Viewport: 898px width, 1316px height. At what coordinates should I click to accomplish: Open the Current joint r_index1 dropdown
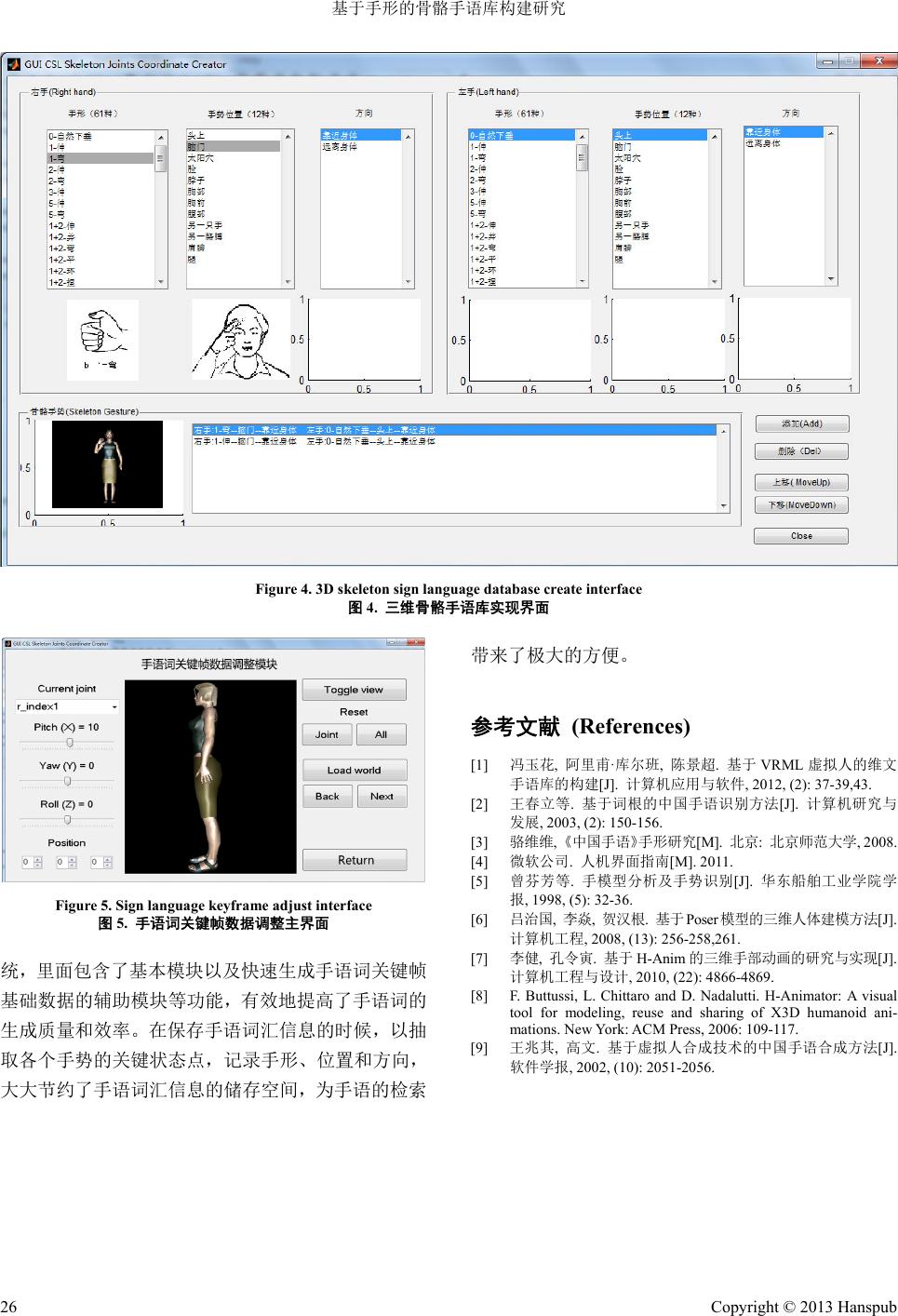(114, 706)
